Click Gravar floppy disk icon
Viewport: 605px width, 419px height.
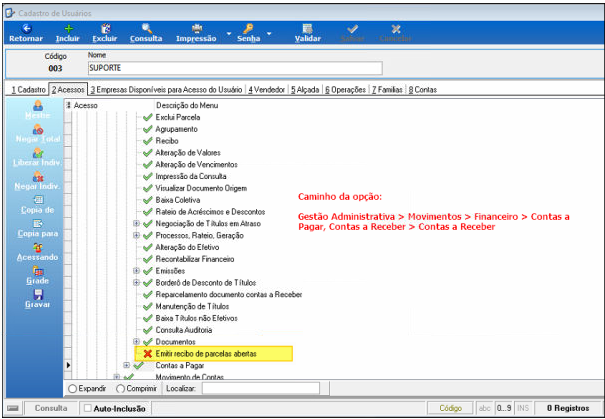pos(38,294)
